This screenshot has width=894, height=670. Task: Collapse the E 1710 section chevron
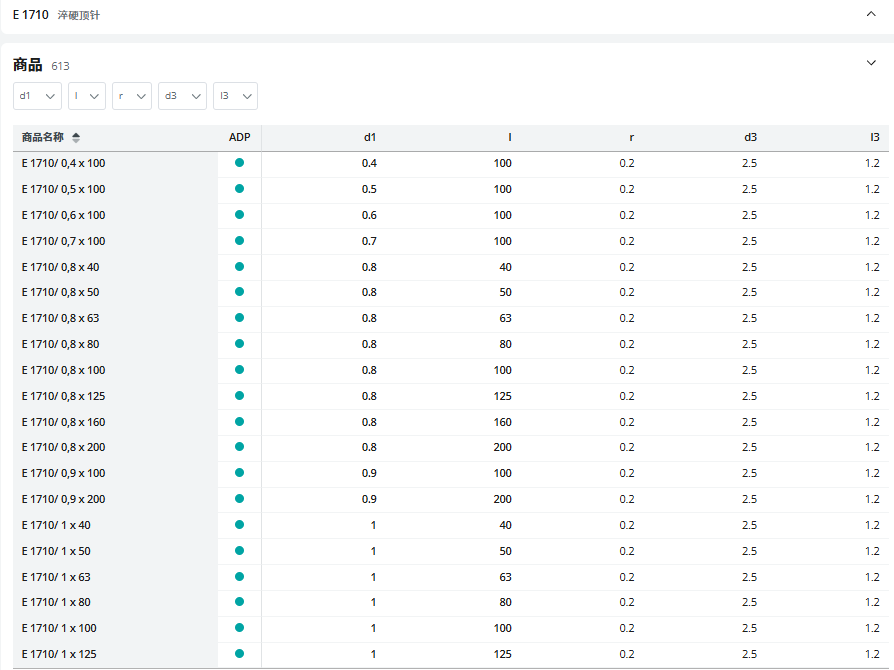[871, 14]
